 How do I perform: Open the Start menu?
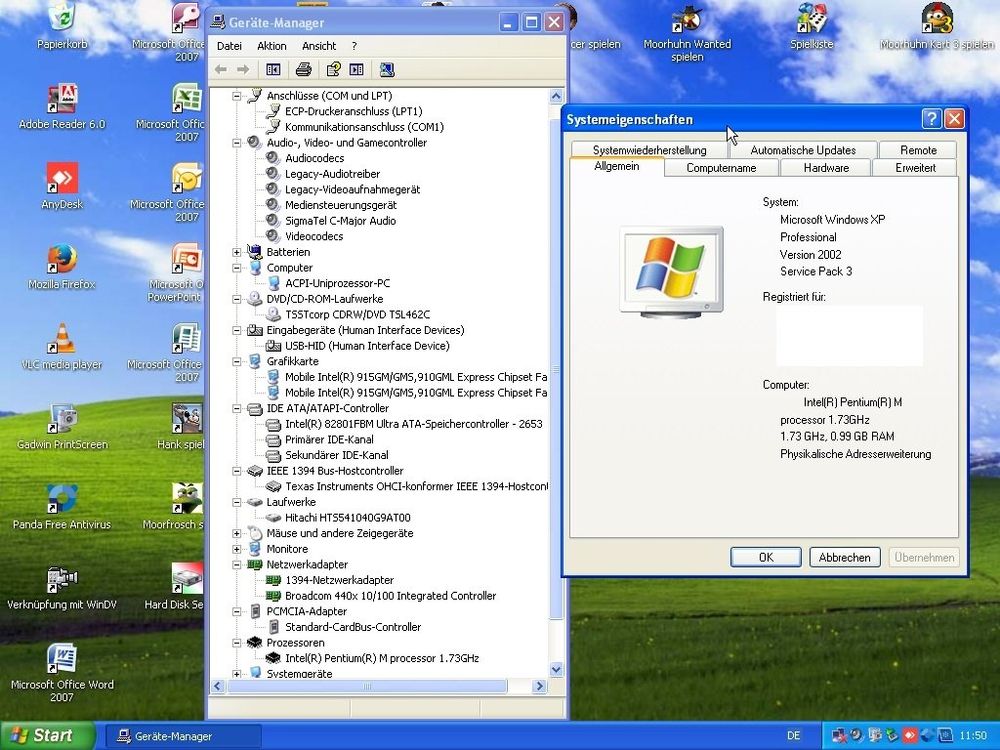(x=46, y=735)
